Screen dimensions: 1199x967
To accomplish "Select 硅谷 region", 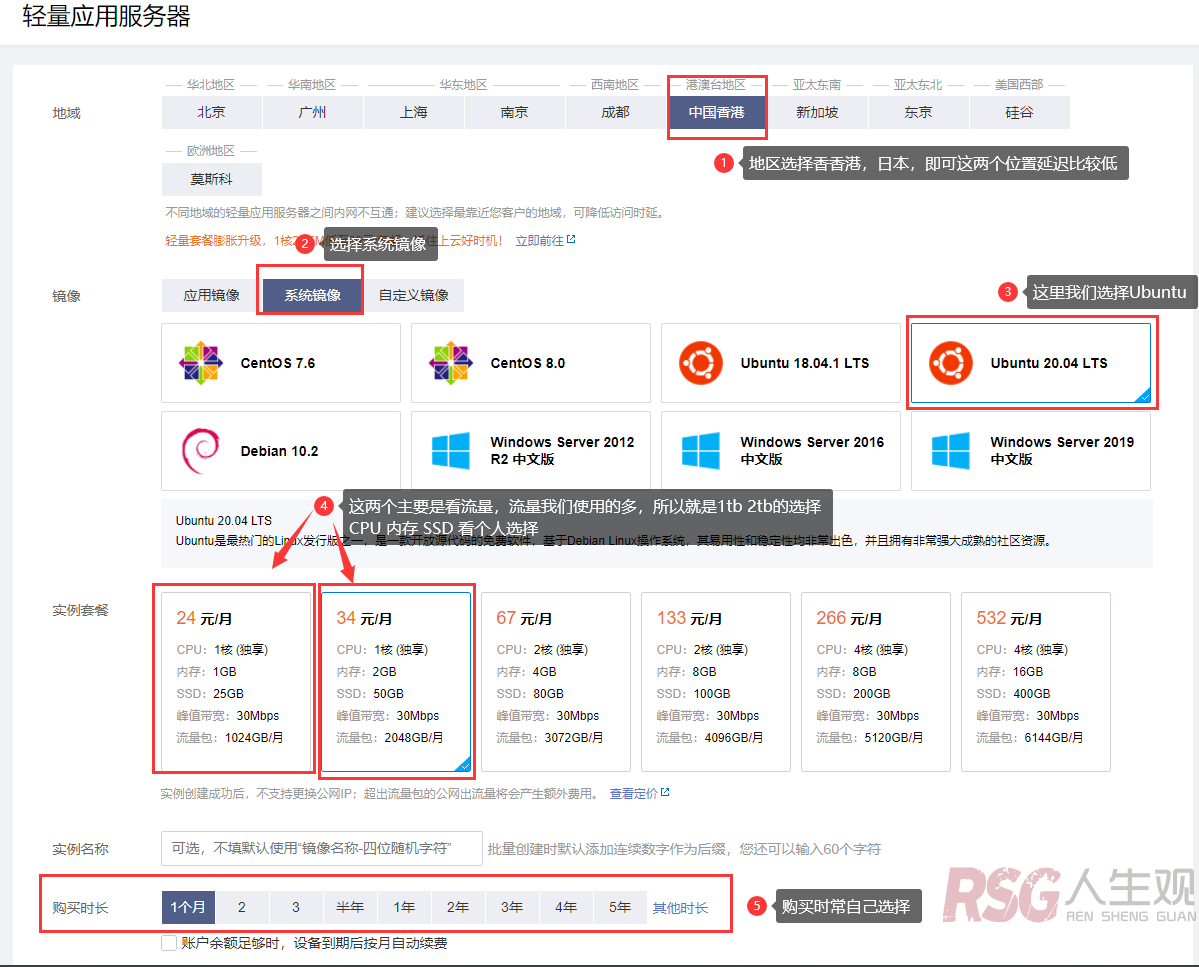I will tap(1019, 112).
